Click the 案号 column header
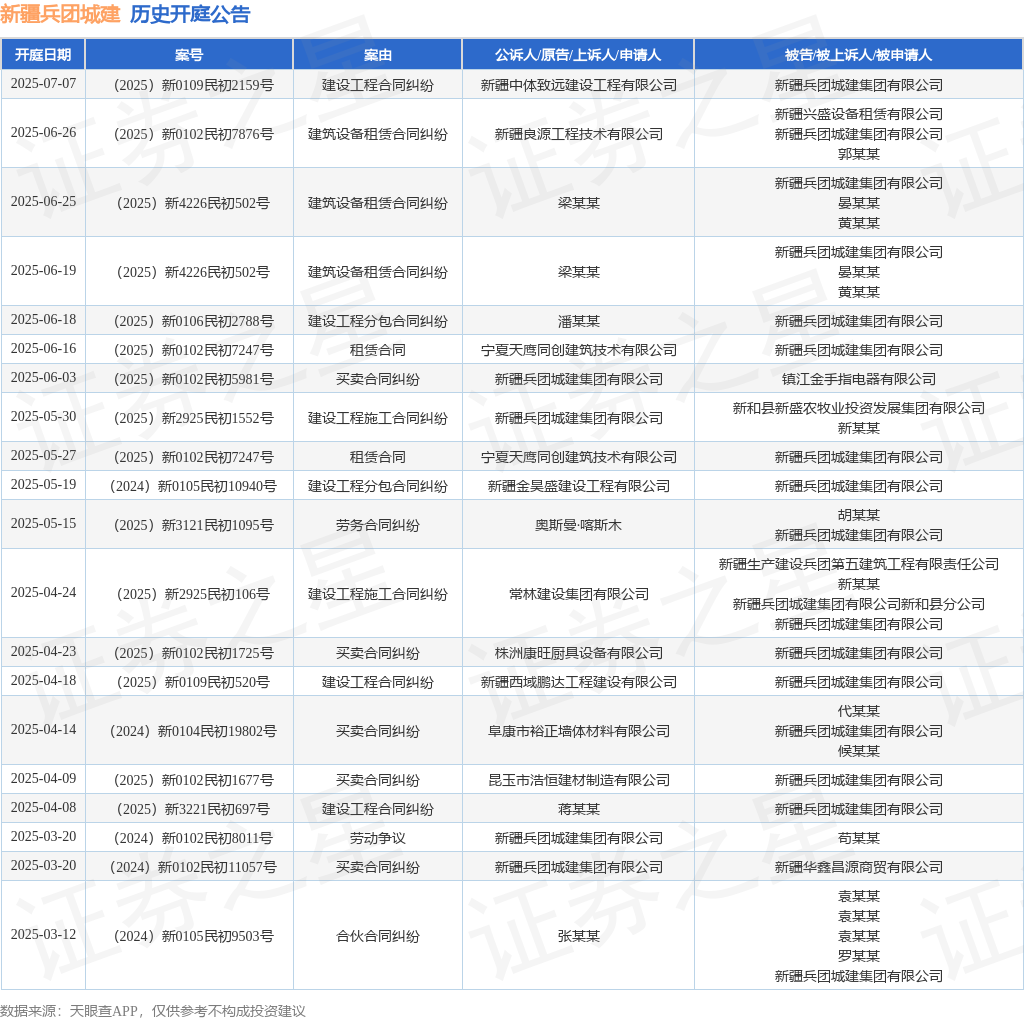 pyautogui.click(x=189, y=55)
